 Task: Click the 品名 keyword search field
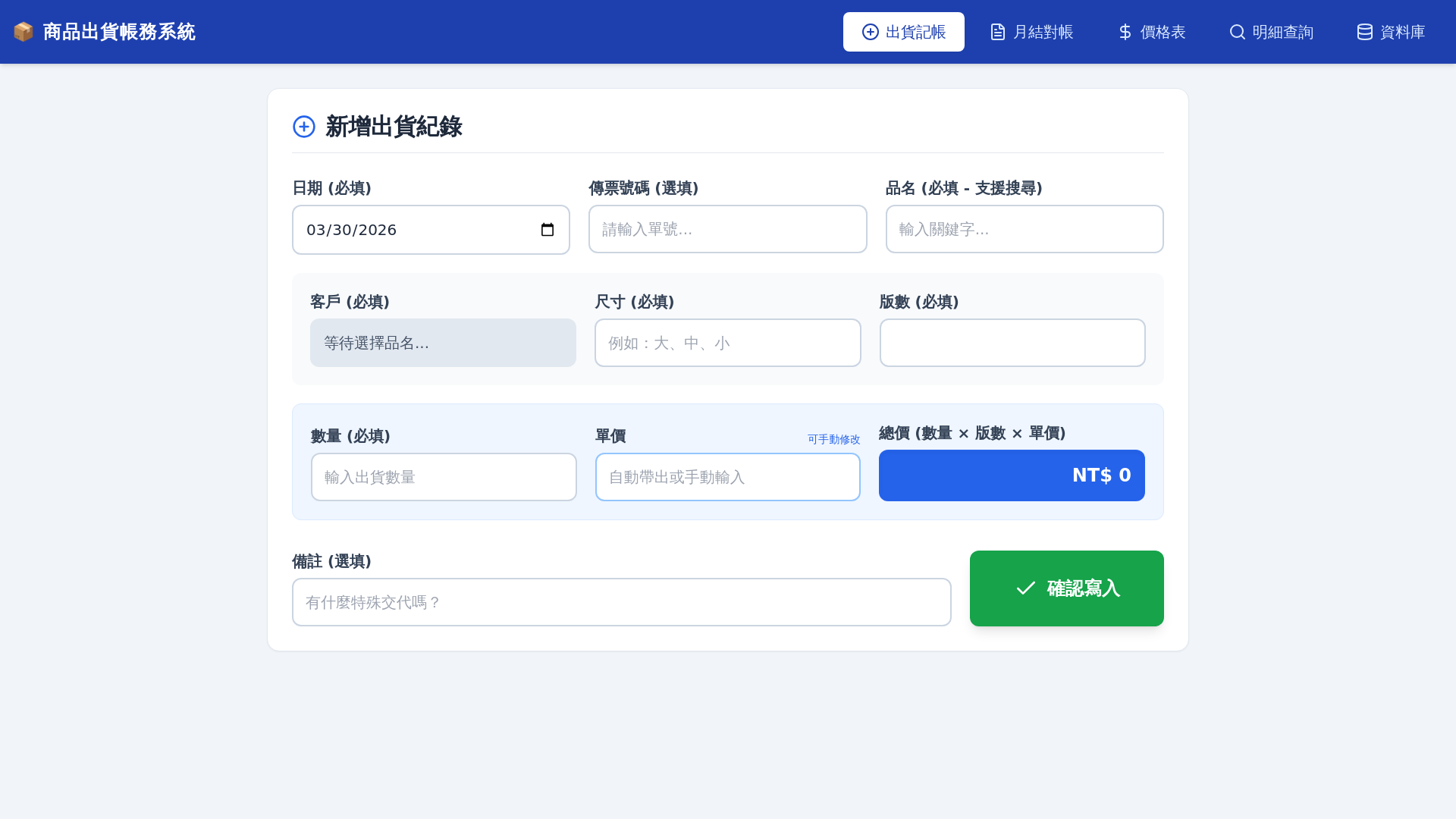(1025, 229)
